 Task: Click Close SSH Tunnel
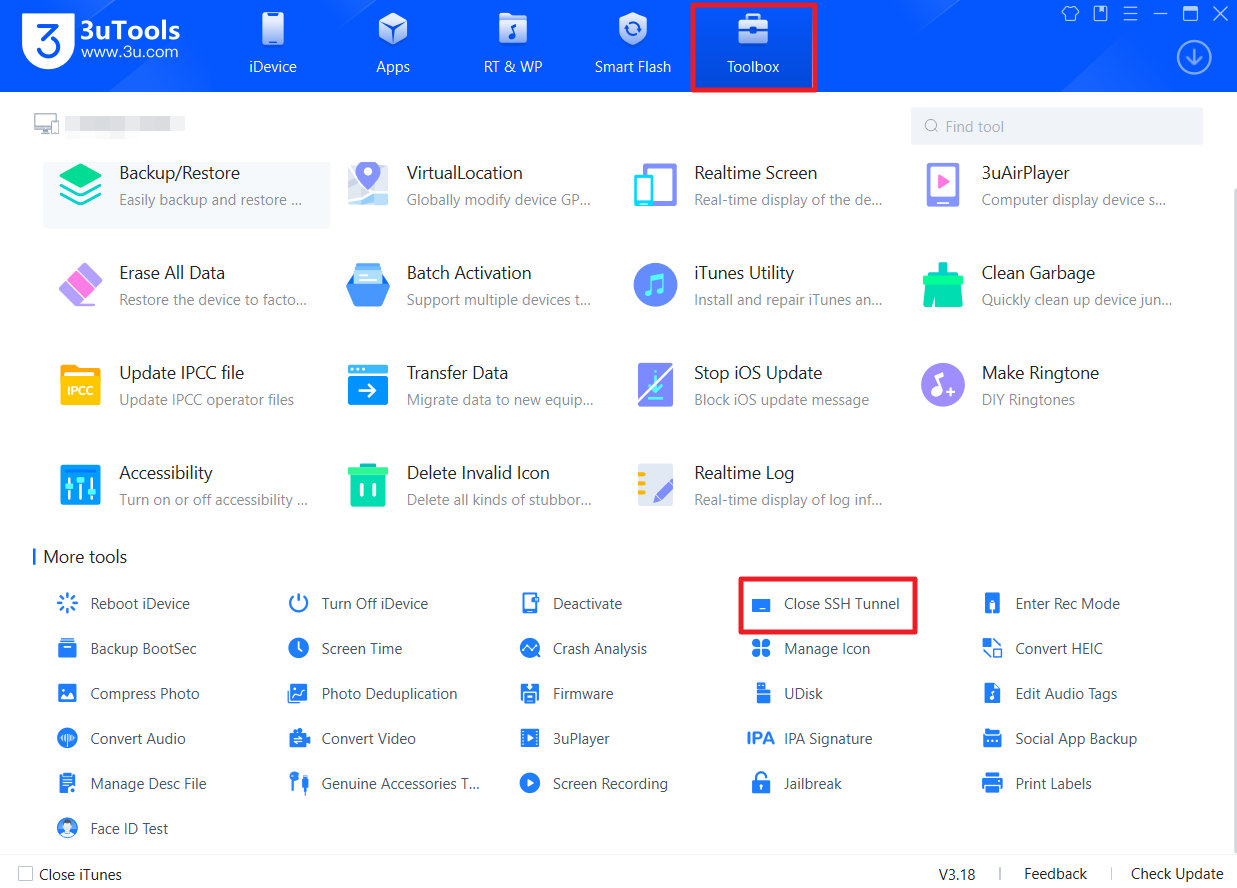[x=826, y=604]
